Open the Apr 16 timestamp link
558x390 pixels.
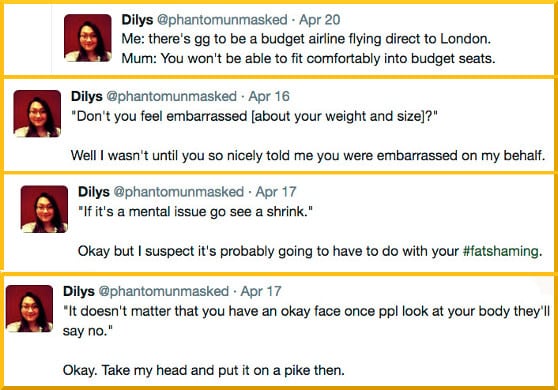pos(269,96)
